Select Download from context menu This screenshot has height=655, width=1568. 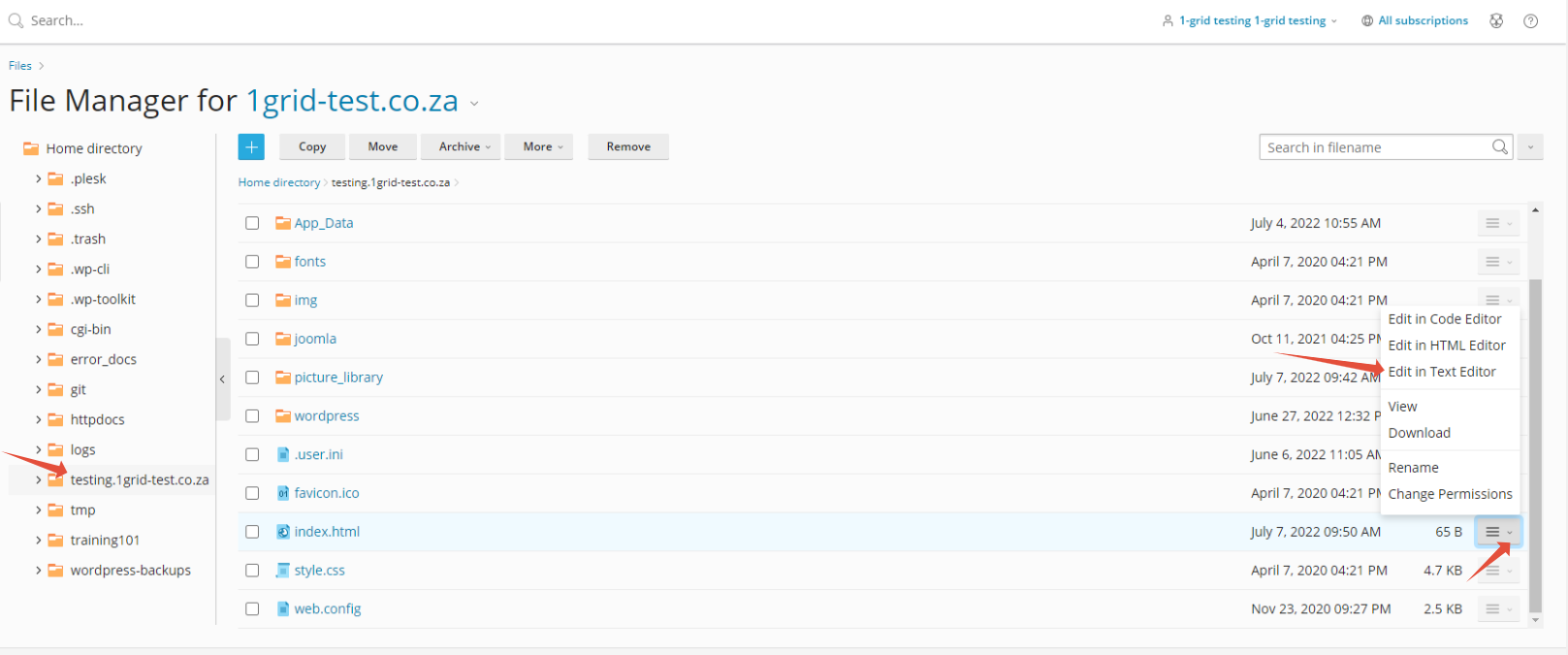click(x=1419, y=433)
